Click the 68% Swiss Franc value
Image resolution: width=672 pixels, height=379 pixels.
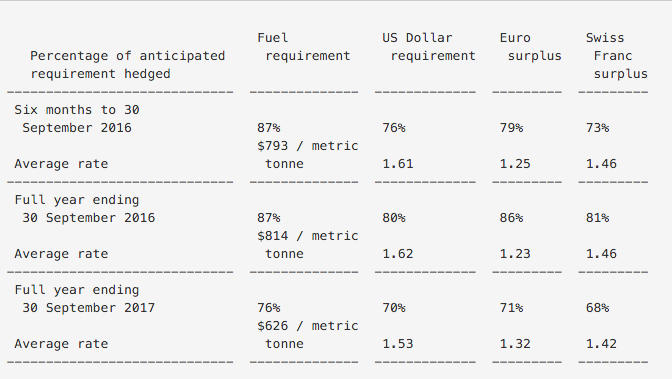pyautogui.click(x=597, y=308)
